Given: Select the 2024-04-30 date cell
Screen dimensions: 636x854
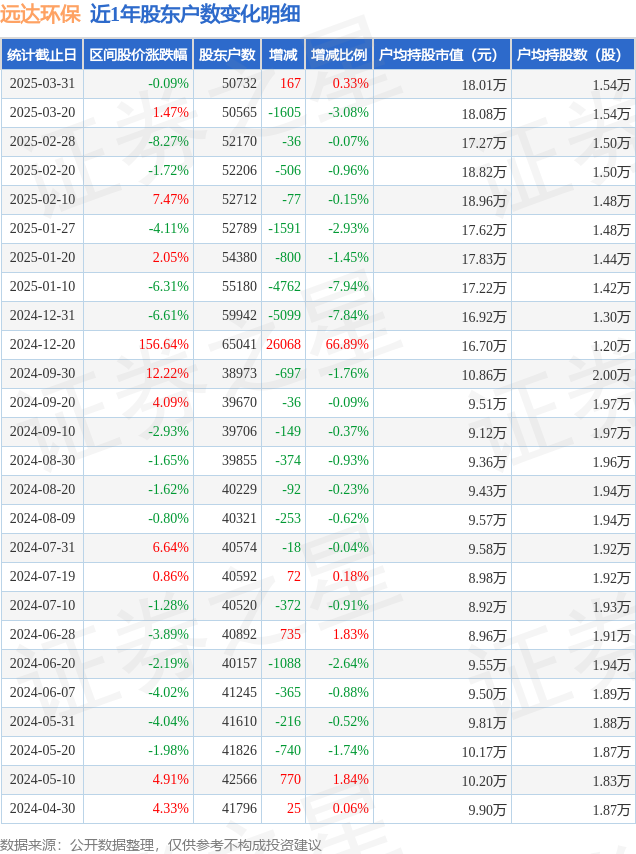Looking at the screenshot, I should (42, 808).
